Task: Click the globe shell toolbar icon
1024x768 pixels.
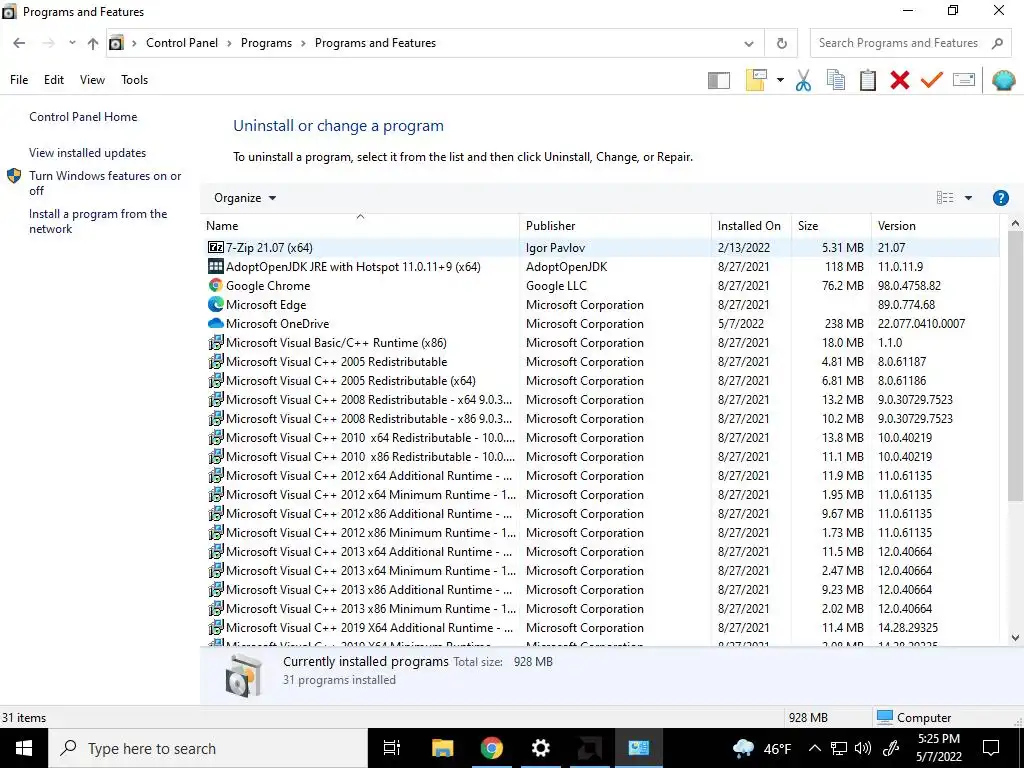Action: [x=1004, y=80]
